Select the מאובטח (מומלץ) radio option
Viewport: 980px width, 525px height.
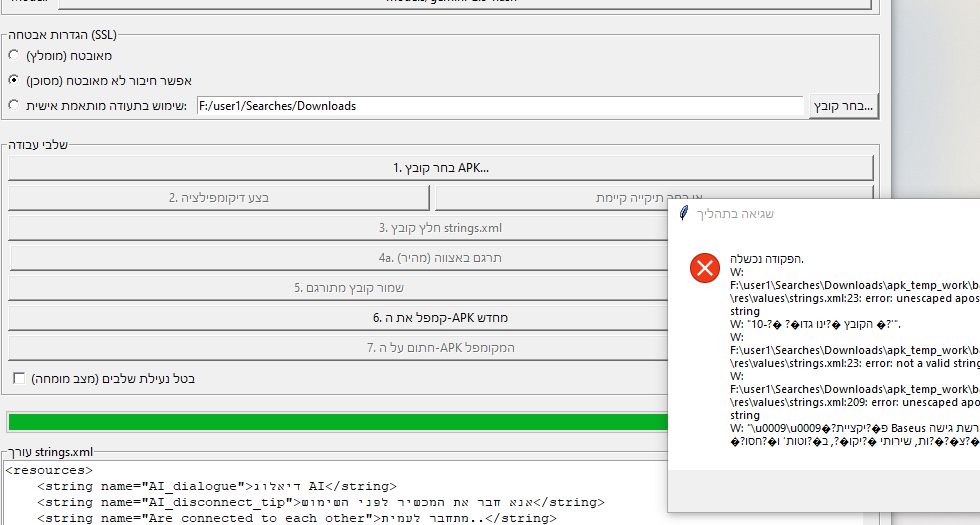point(13,55)
